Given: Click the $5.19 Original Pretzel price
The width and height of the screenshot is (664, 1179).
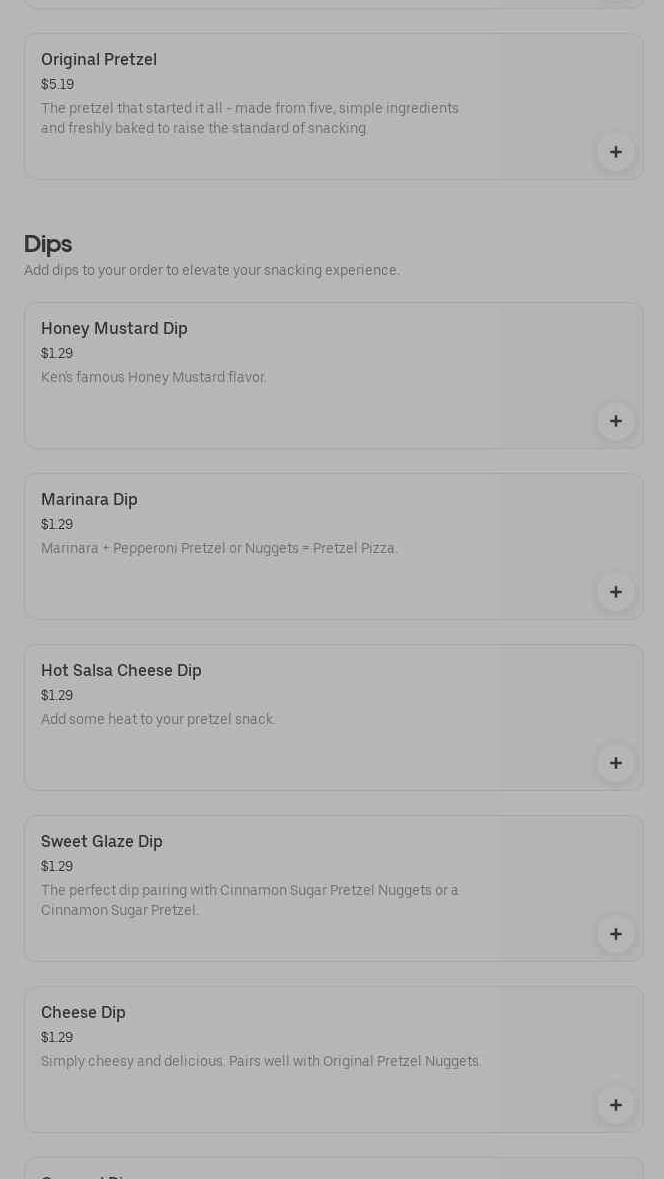Looking at the screenshot, I should pyautogui.click(x=57, y=85).
